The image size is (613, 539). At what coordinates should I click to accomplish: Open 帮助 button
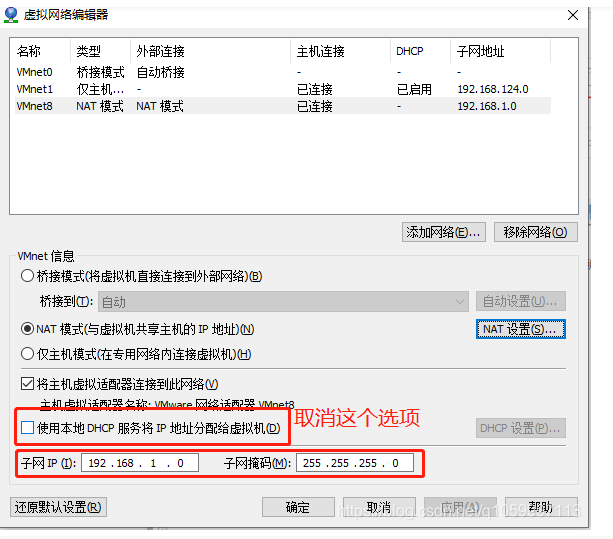(541, 507)
